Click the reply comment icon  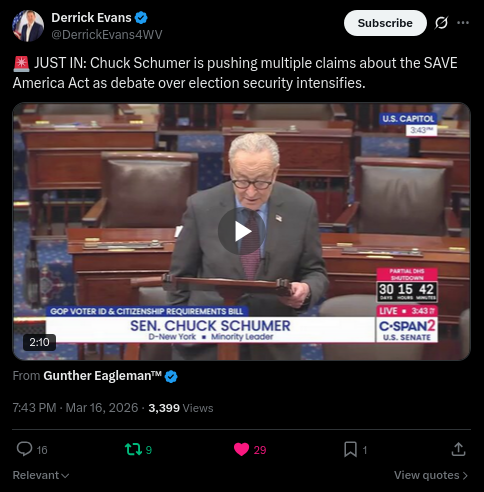pyautogui.click(x=24, y=449)
